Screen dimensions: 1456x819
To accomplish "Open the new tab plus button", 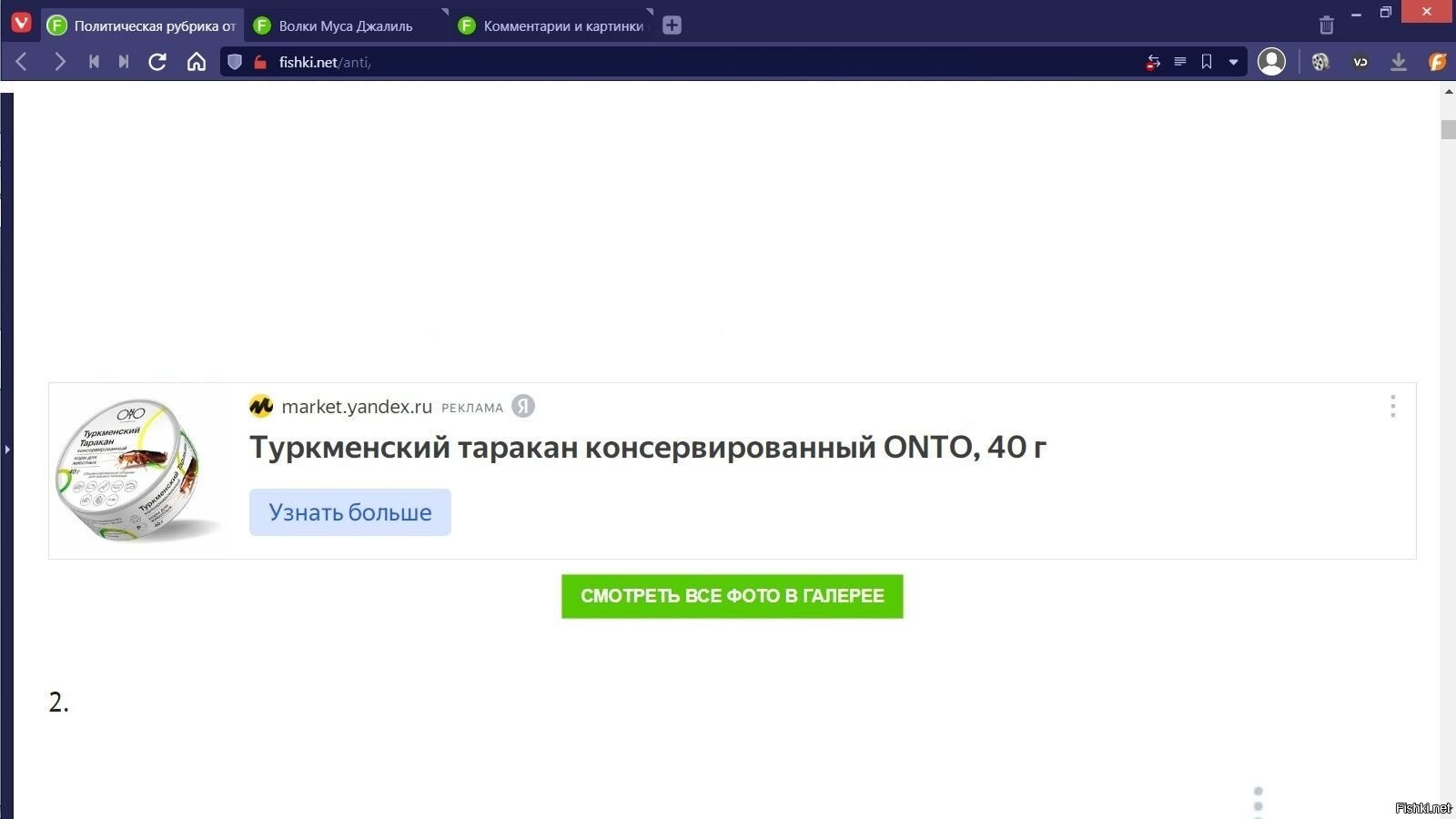I will point(672,25).
